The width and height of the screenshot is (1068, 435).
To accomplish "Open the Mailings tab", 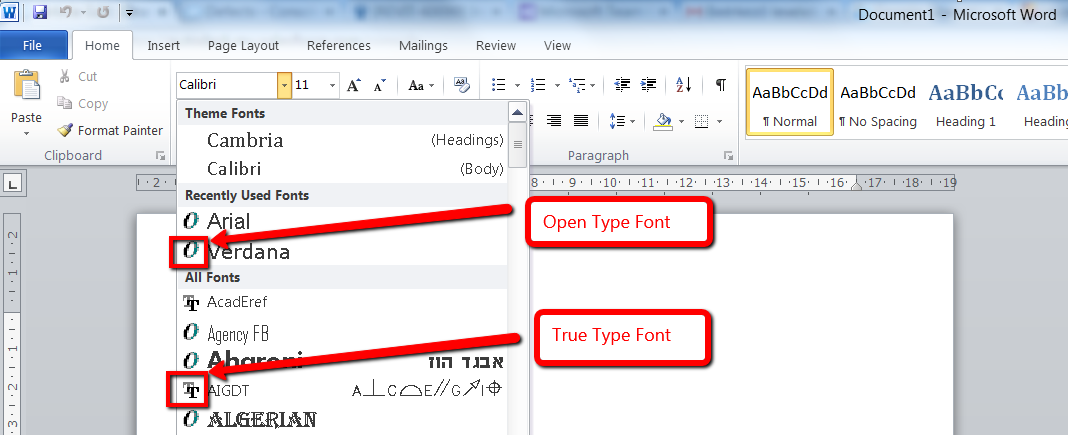I will coord(423,46).
